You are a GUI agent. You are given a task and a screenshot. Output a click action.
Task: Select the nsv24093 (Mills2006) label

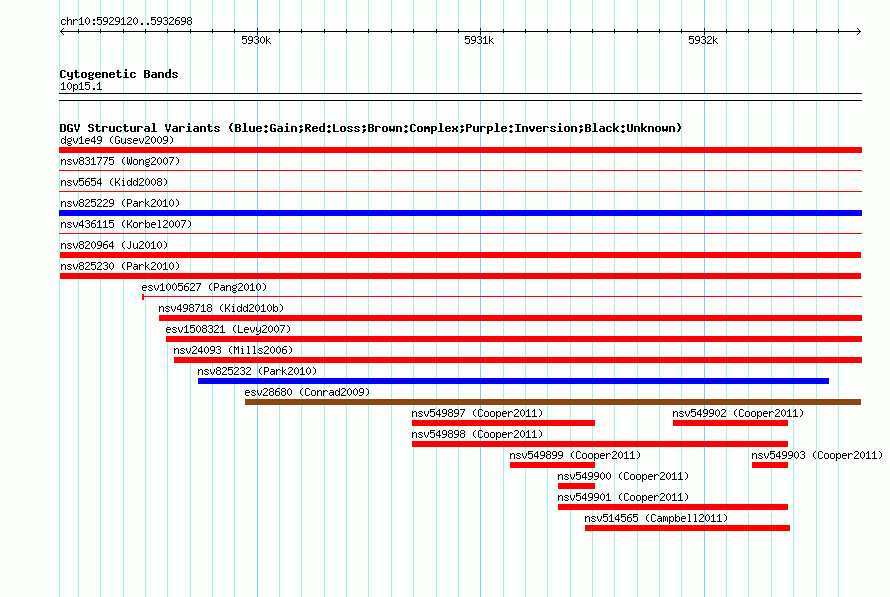(x=233, y=350)
